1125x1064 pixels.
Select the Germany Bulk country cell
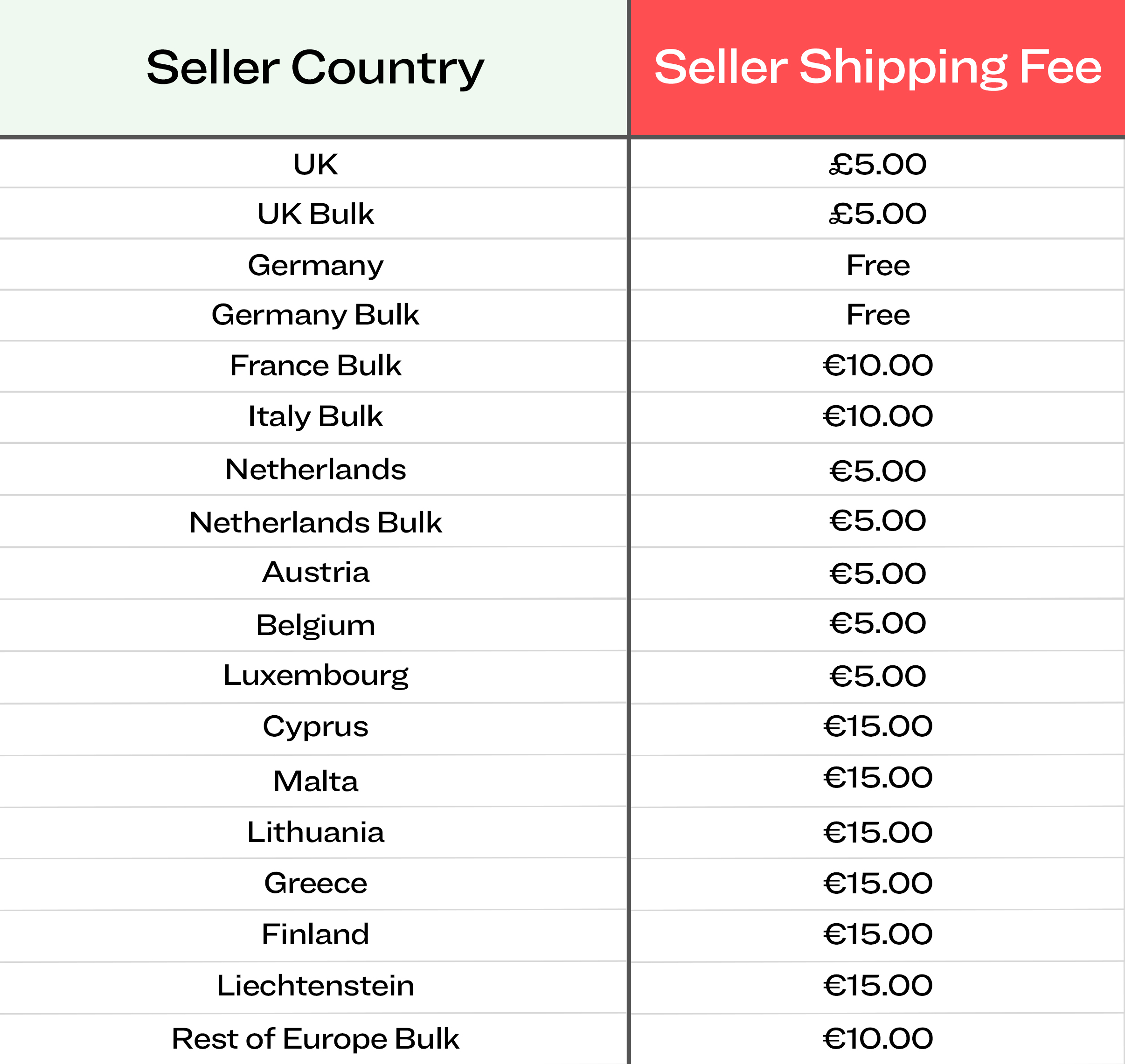pyautogui.click(x=315, y=315)
